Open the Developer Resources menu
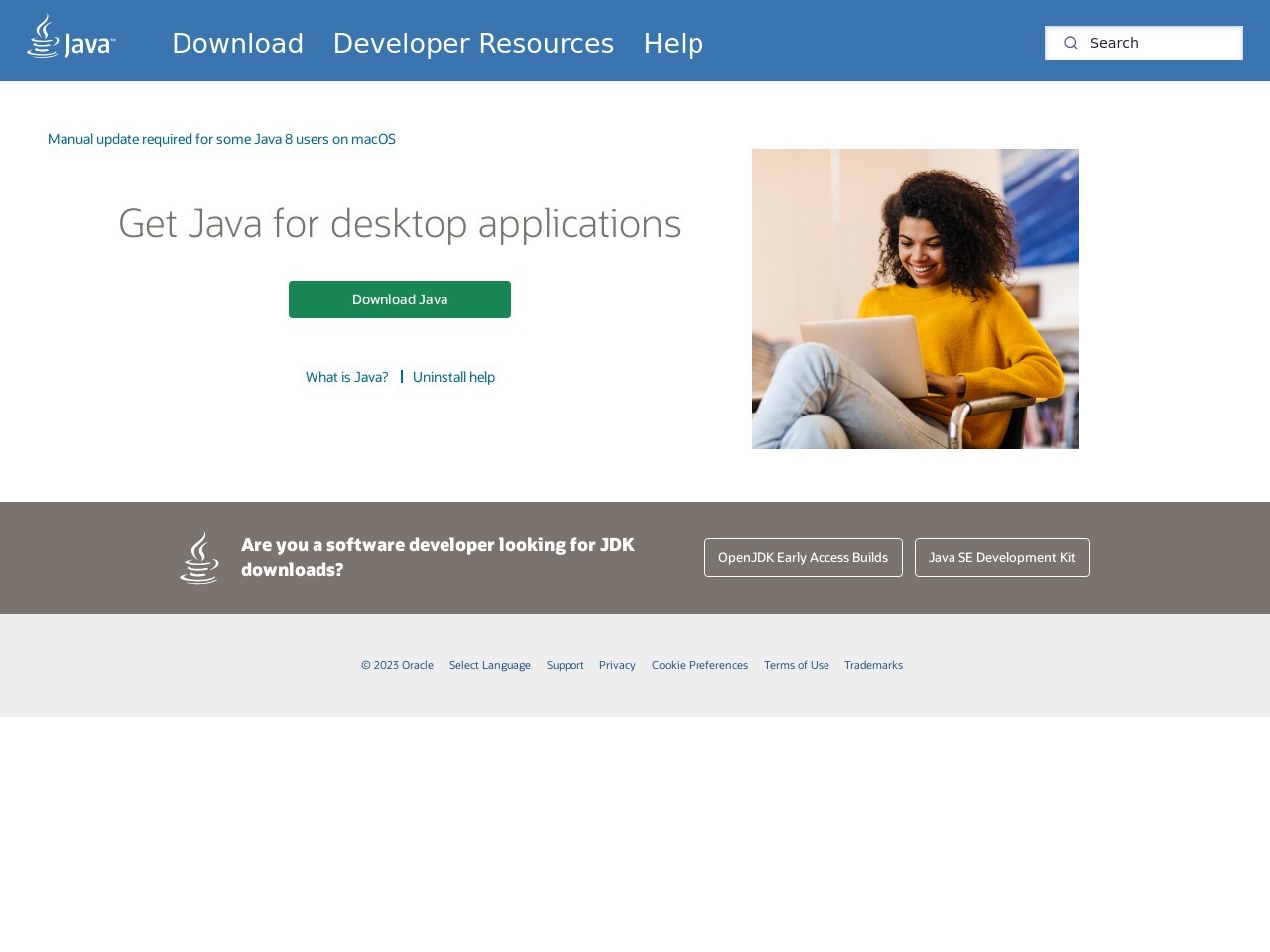This screenshot has width=1270, height=952. click(x=473, y=44)
